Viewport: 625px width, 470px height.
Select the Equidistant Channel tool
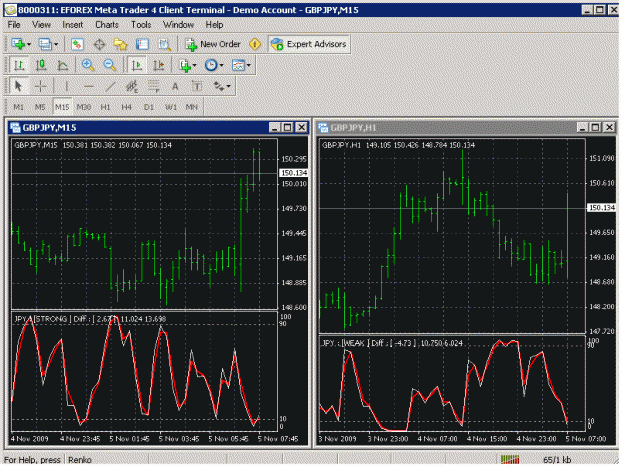tap(132, 86)
